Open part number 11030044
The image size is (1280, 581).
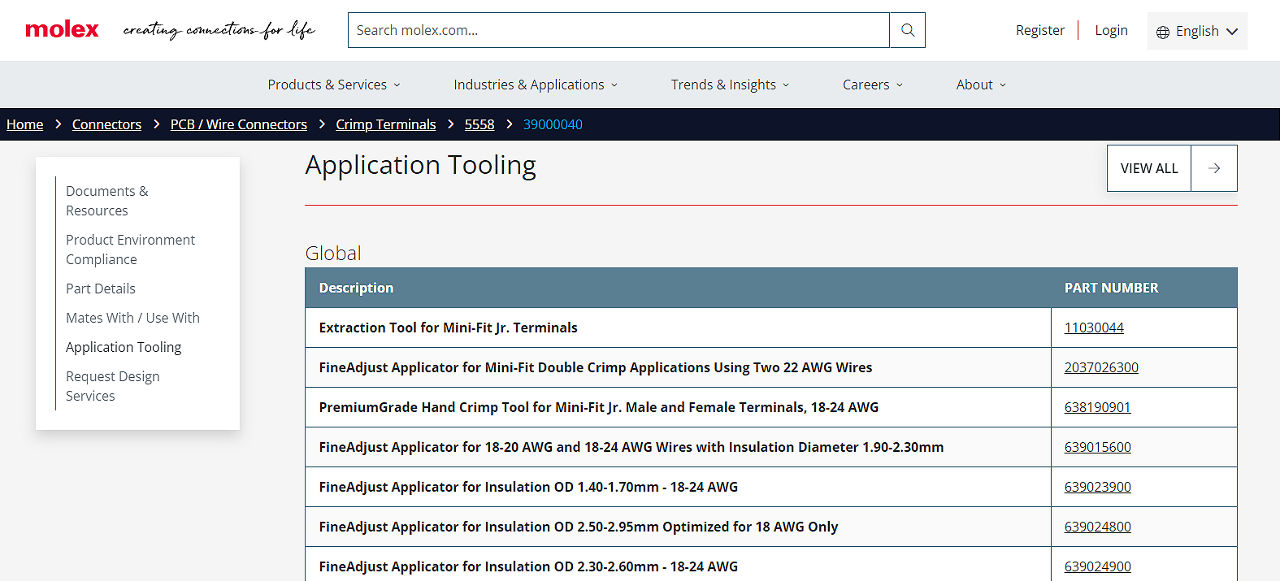tap(1094, 327)
